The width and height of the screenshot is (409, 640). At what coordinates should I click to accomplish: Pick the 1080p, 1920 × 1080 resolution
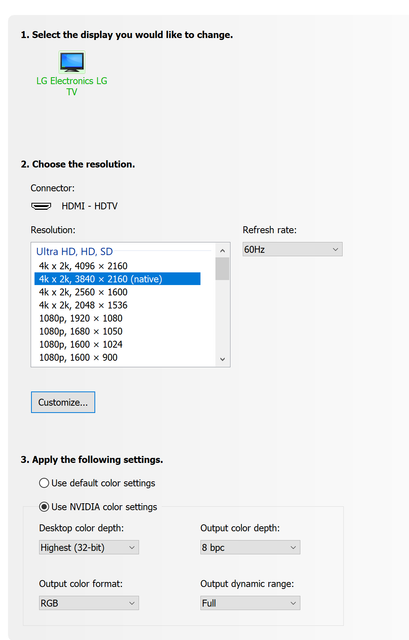[117, 318]
